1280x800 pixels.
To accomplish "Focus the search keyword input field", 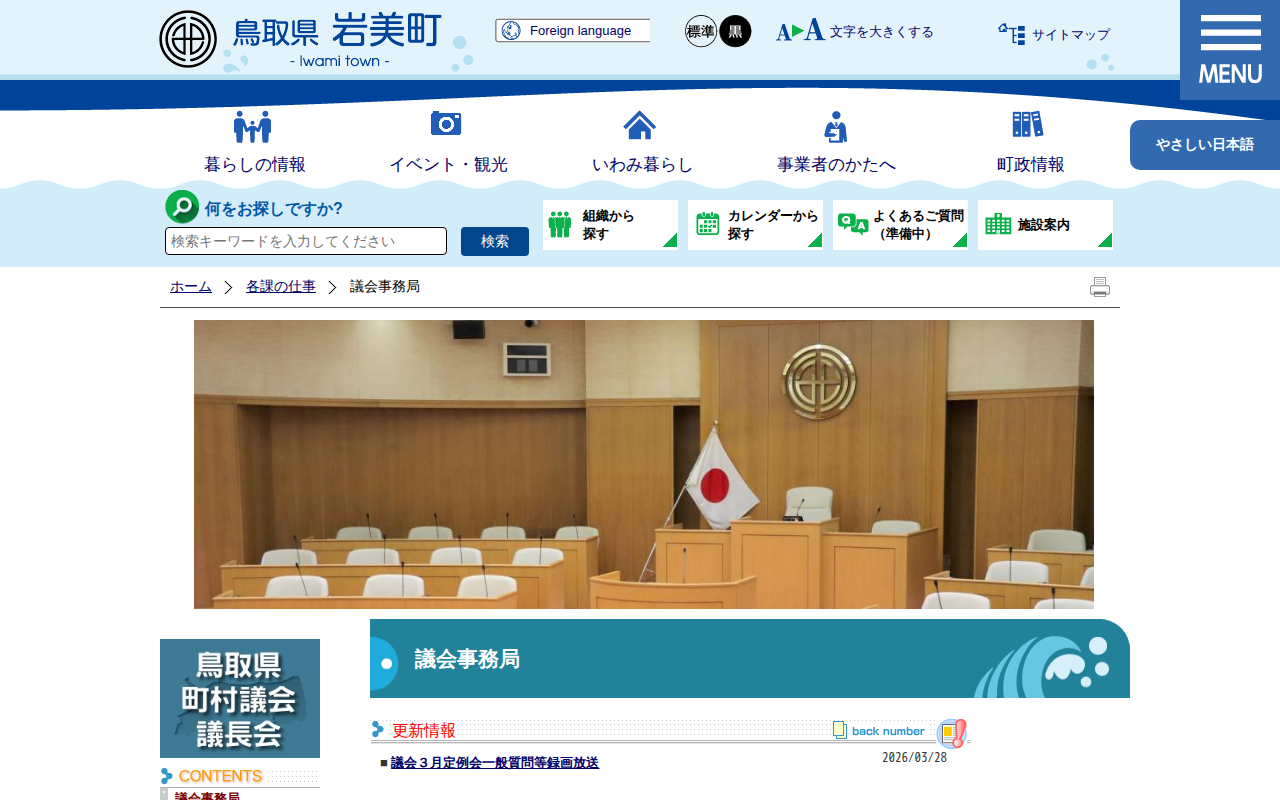I will 306,241.
